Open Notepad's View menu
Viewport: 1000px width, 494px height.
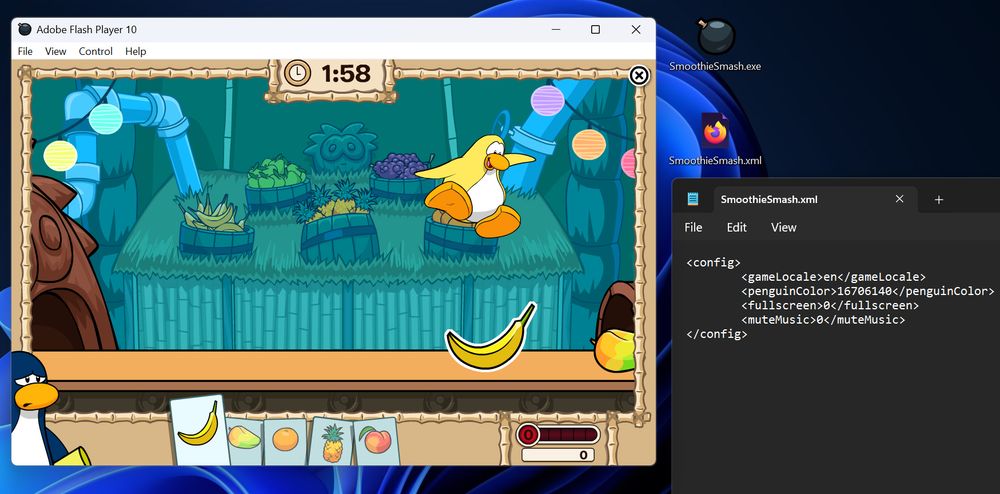[784, 228]
